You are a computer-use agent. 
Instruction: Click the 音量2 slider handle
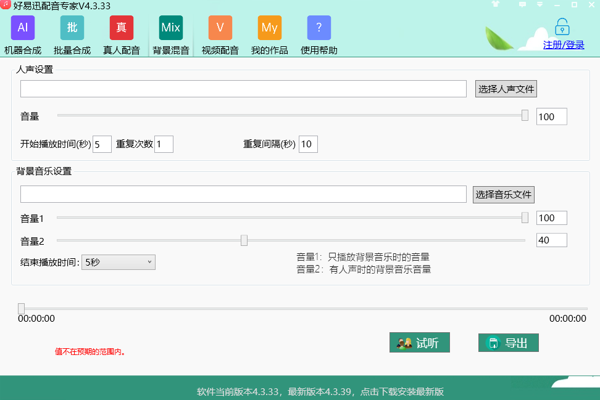(243, 240)
